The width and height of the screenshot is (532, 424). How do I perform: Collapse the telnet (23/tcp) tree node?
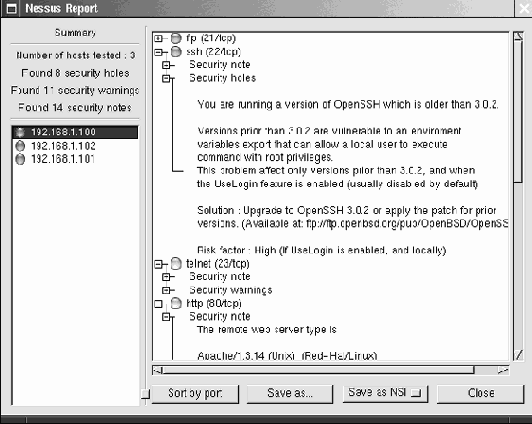tap(158, 264)
